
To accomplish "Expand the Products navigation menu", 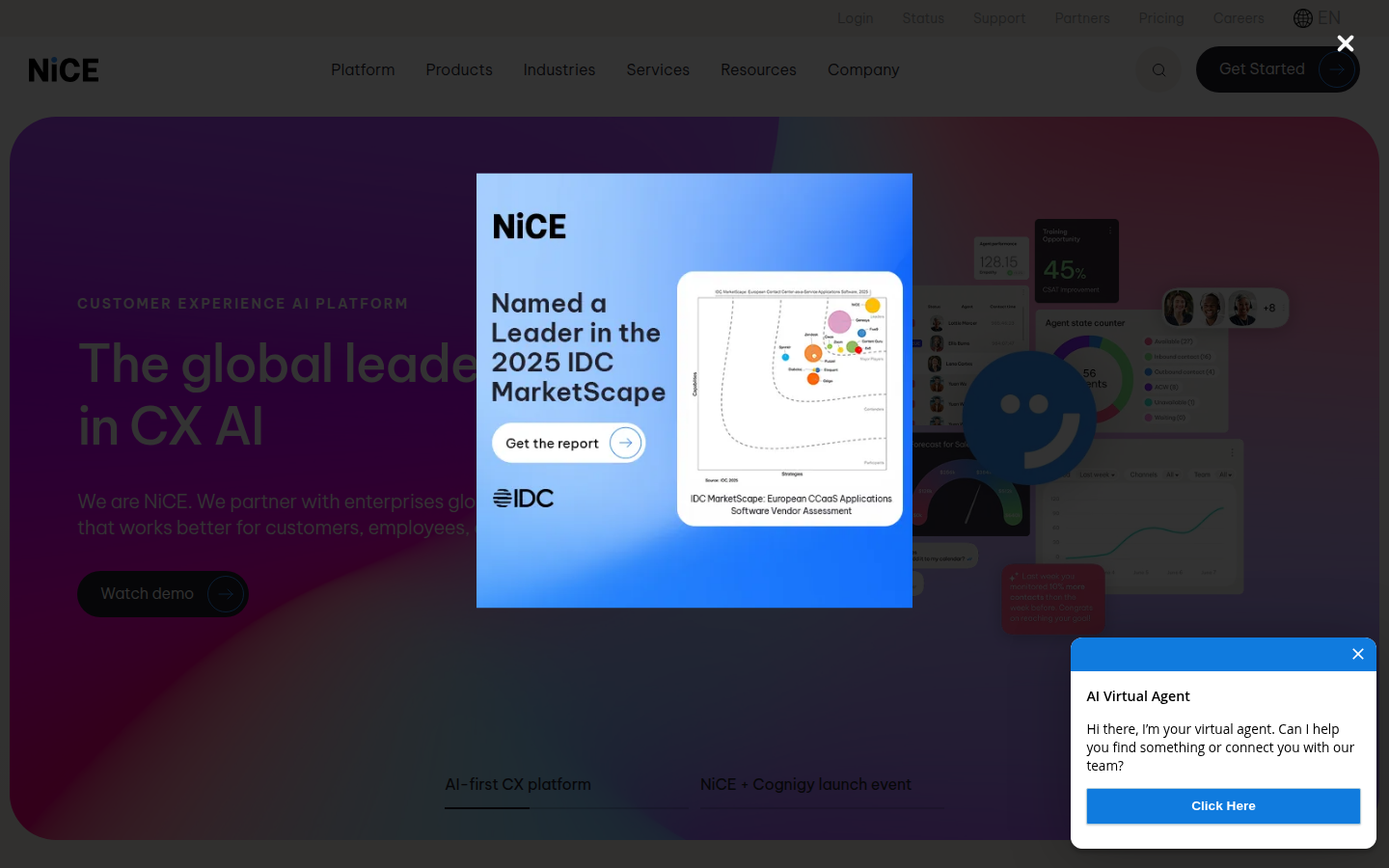I will [459, 69].
